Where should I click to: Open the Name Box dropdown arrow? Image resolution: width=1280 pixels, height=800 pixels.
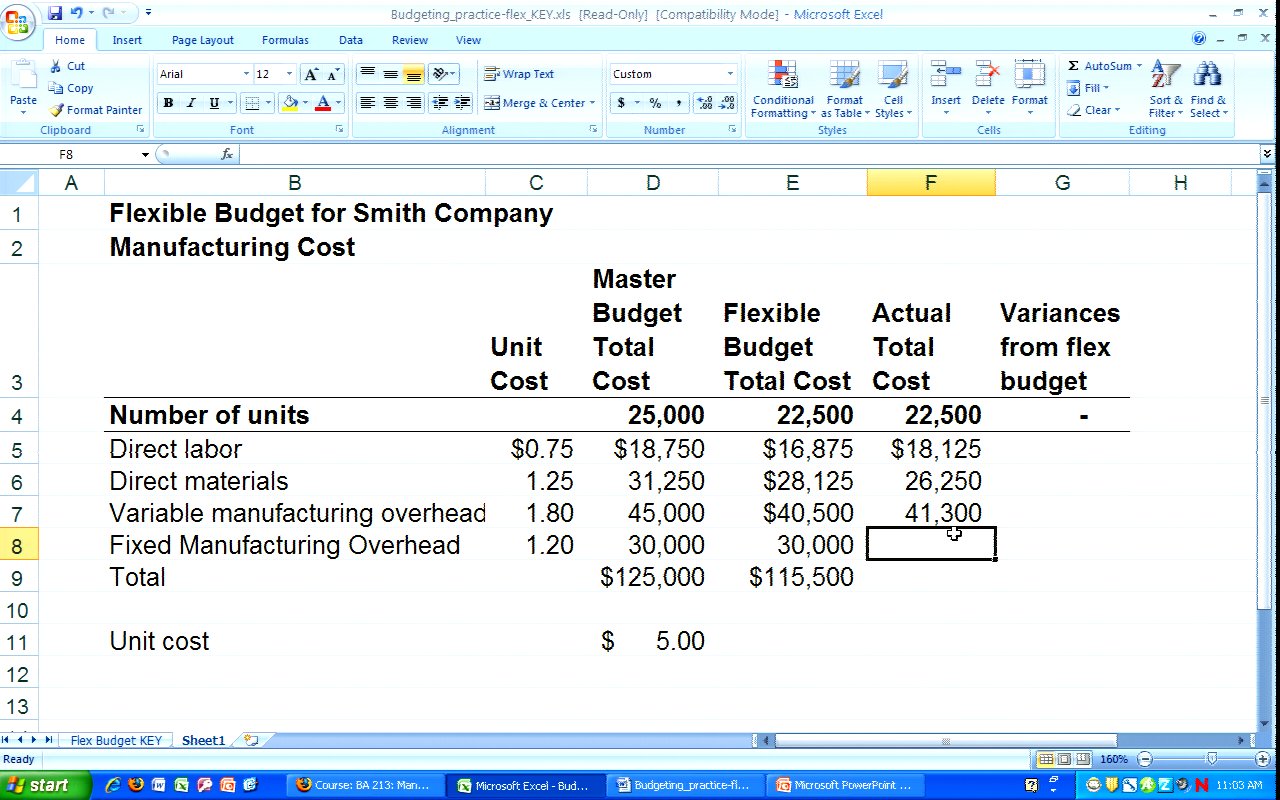(x=145, y=155)
